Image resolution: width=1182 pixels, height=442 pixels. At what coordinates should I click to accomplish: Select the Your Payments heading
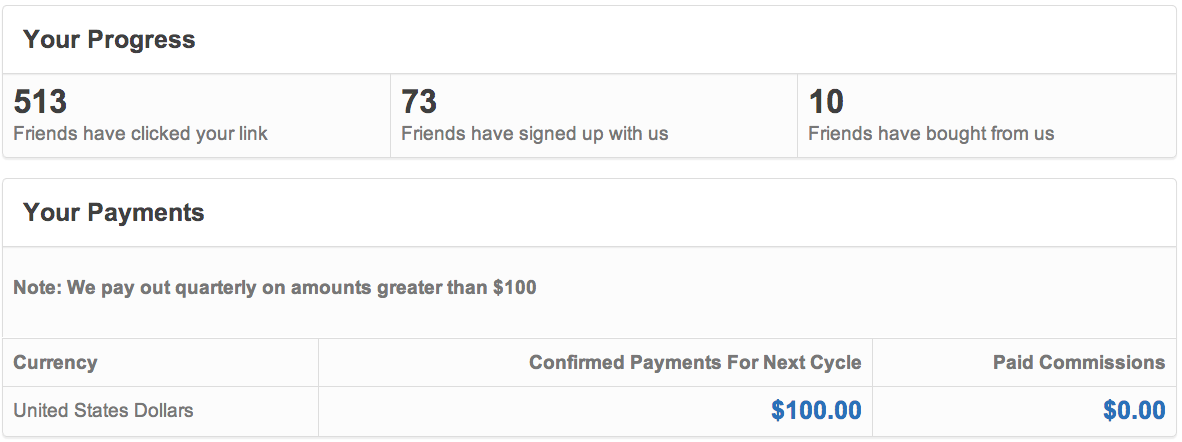[x=114, y=212]
